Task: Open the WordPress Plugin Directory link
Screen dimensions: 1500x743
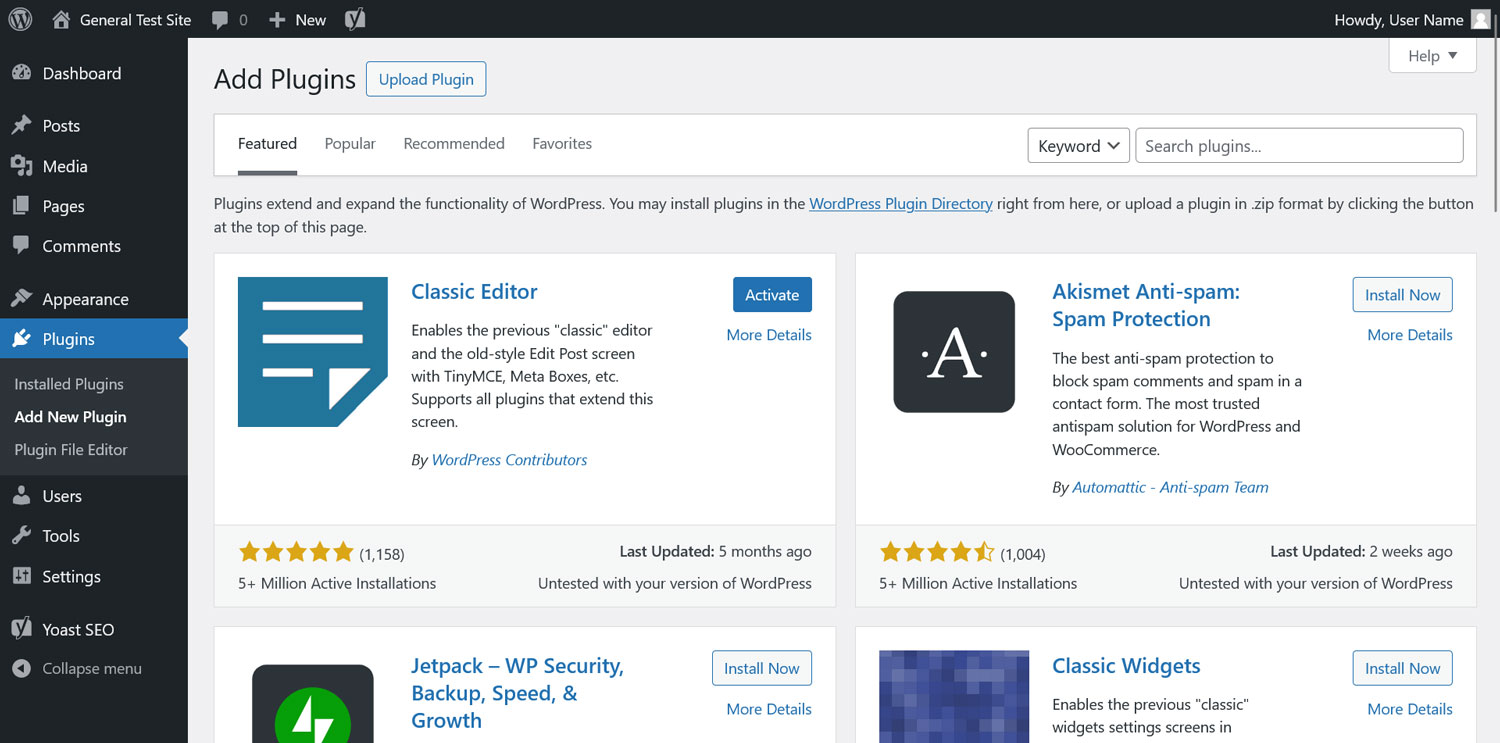Action: click(x=900, y=203)
